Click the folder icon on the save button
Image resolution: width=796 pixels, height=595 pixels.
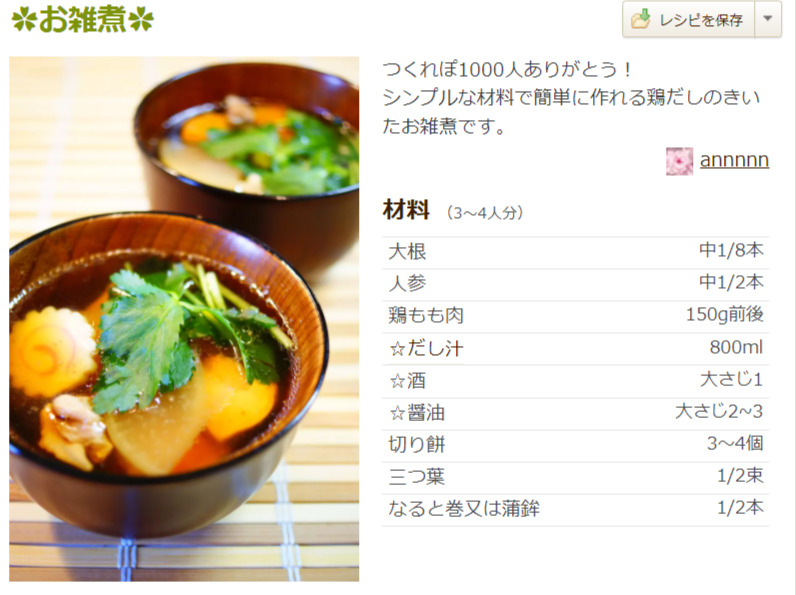[641, 19]
